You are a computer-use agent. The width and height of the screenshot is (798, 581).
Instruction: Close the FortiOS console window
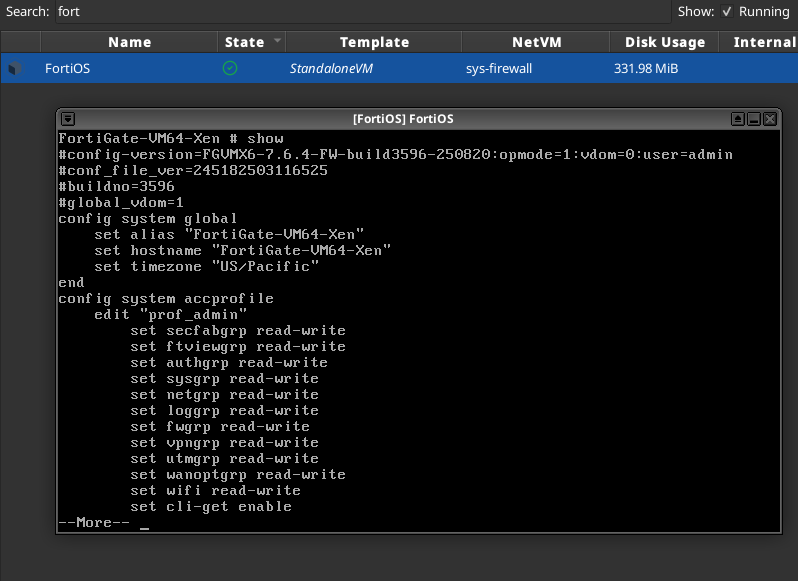point(769,118)
